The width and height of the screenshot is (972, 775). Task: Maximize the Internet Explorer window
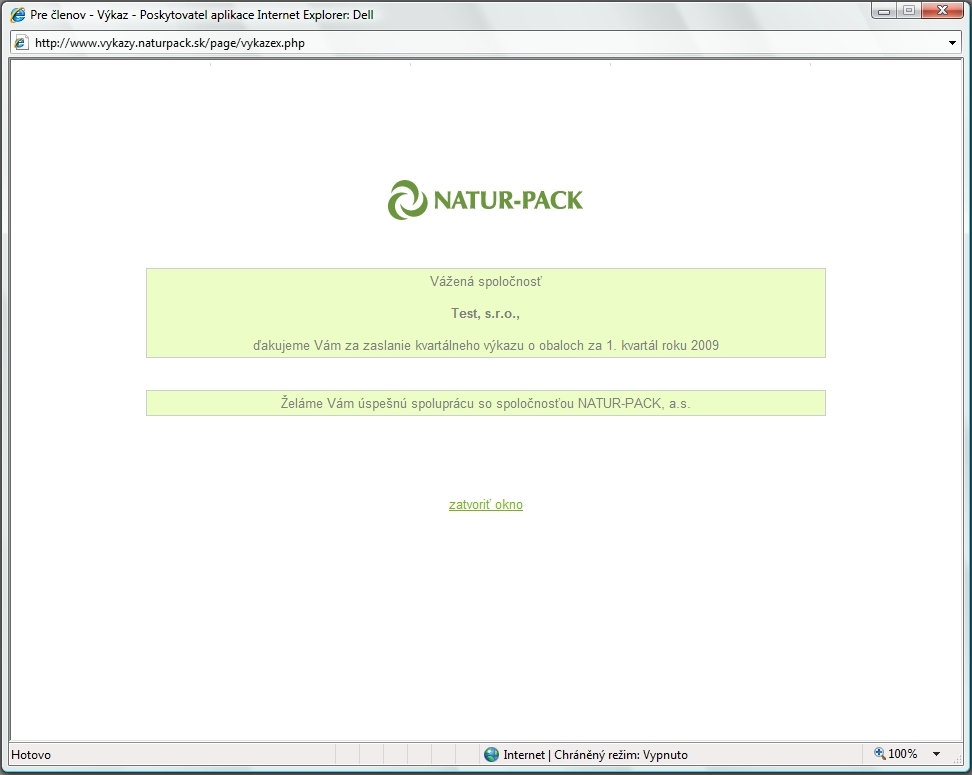(x=909, y=12)
